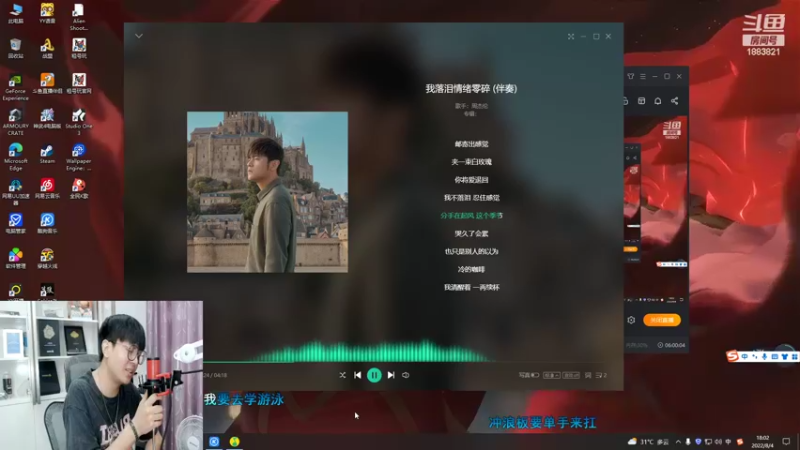Image resolution: width=800 pixels, height=450 pixels.
Task: Open ARMOURY CRATE desktop shortcut
Action: [x=15, y=122]
